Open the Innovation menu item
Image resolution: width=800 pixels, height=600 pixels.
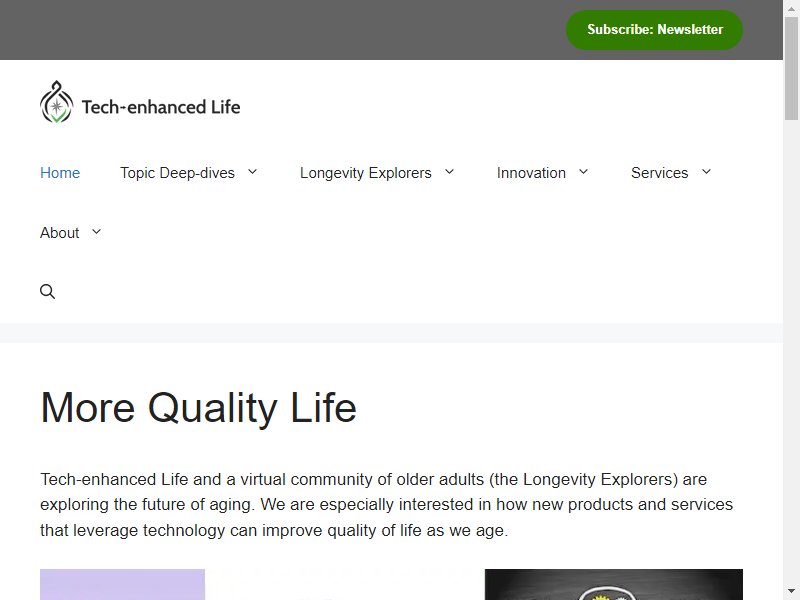click(531, 173)
